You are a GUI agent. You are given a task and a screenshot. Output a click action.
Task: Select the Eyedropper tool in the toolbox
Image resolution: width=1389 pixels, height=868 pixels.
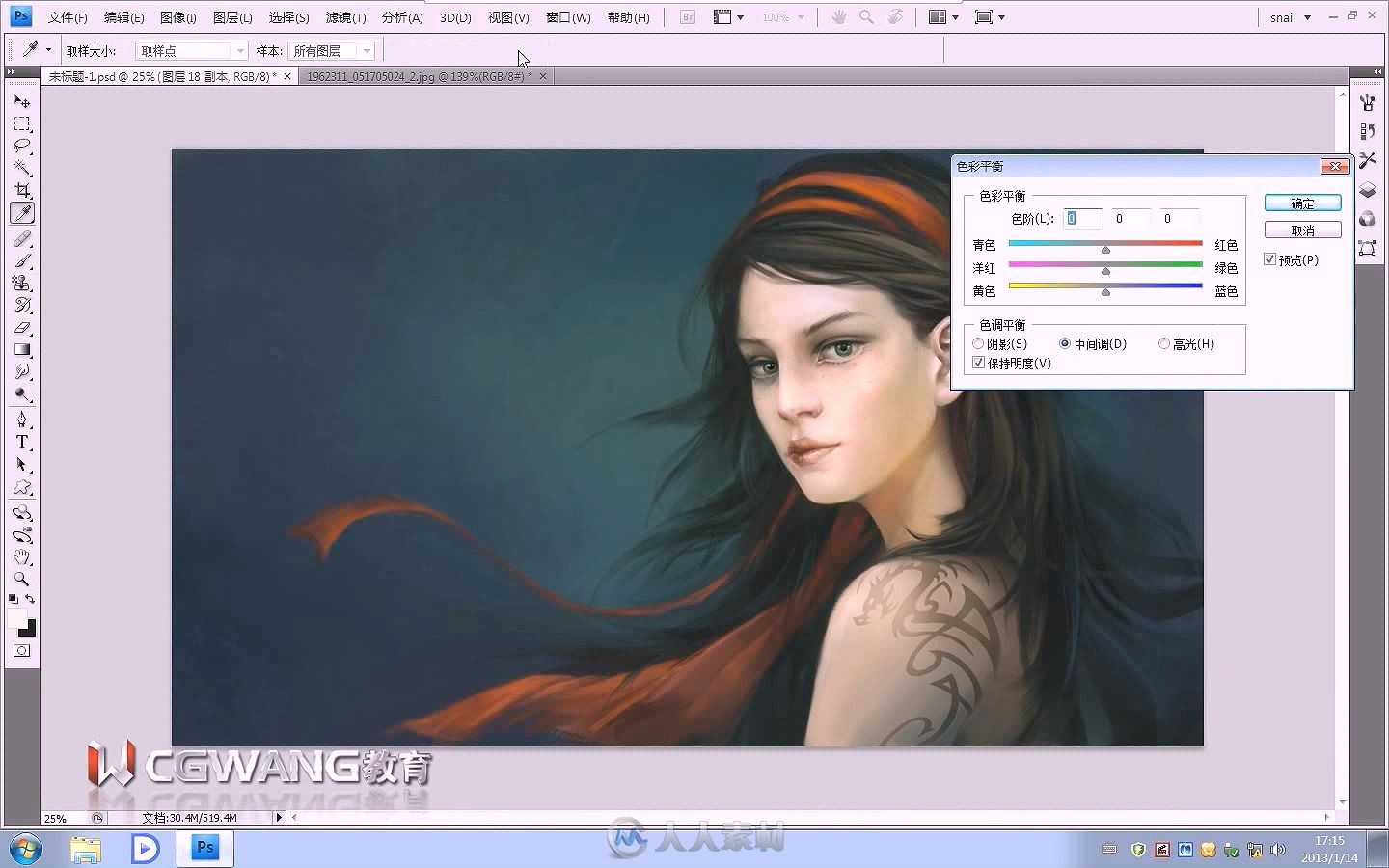[x=21, y=213]
